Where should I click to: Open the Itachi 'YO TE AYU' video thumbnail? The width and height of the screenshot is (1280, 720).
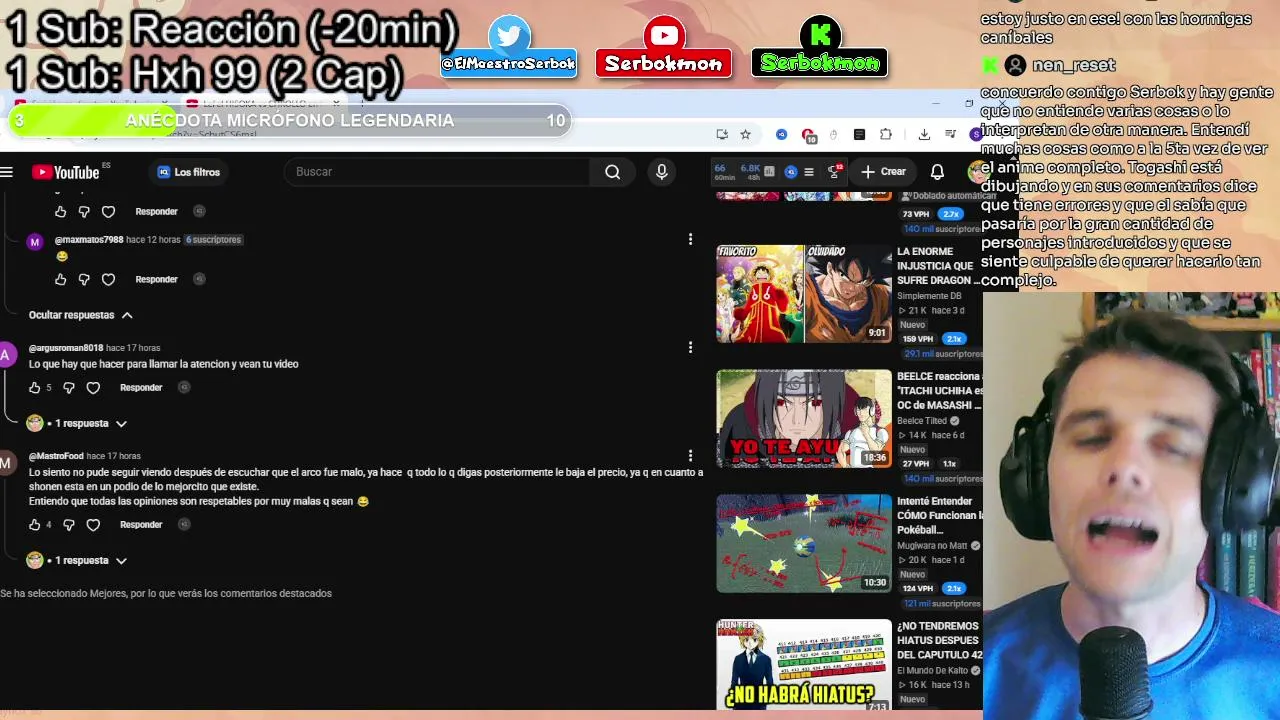coord(804,419)
